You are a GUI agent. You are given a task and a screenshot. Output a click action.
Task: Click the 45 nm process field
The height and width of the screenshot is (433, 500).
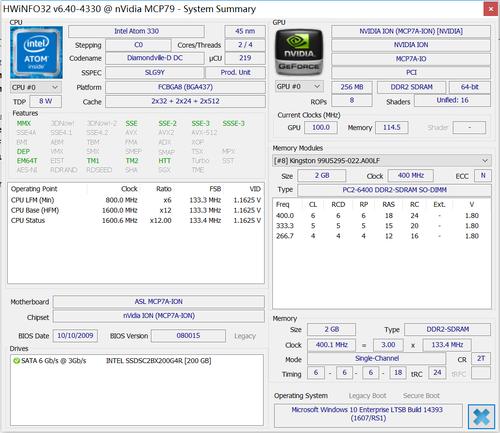[x=245, y=31]
